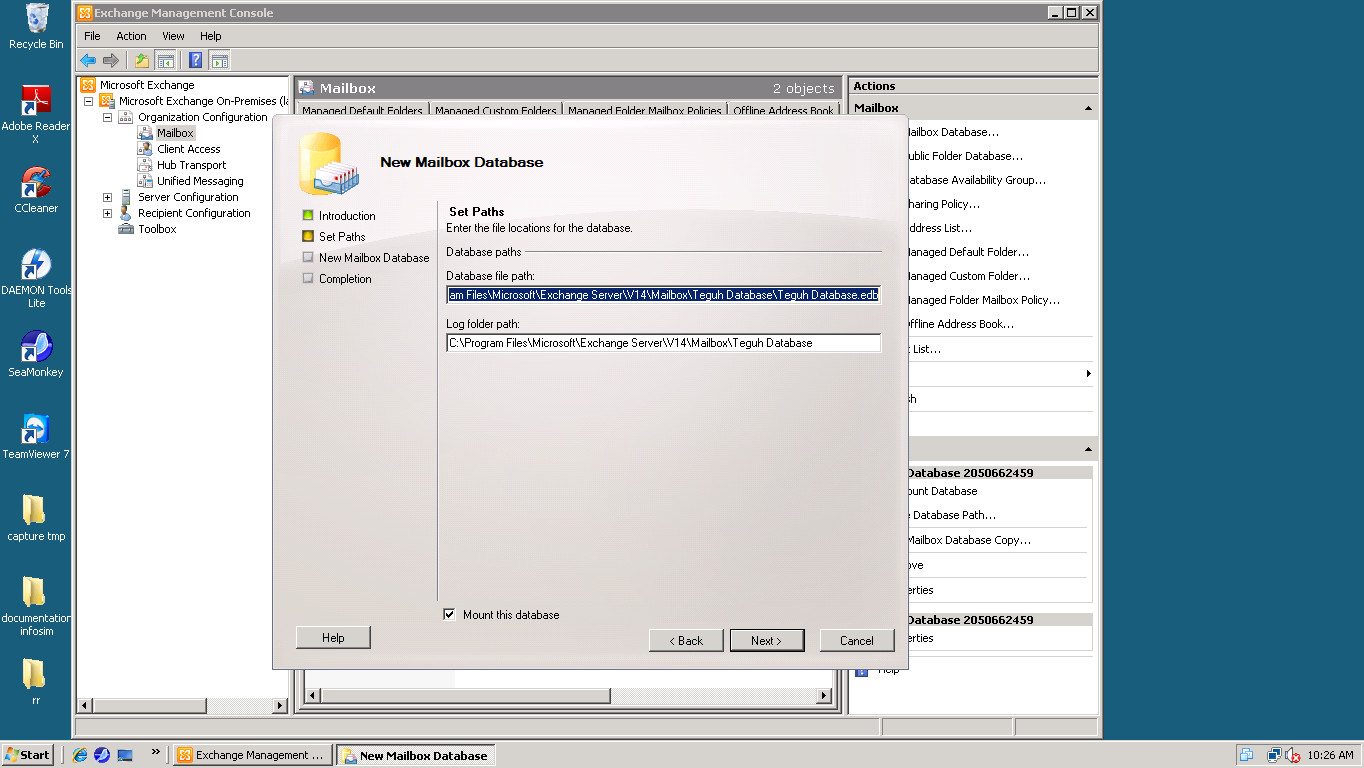The image size is (1364, 768).
Task: Click Offline Address Book action link
Action: point(960,324)
